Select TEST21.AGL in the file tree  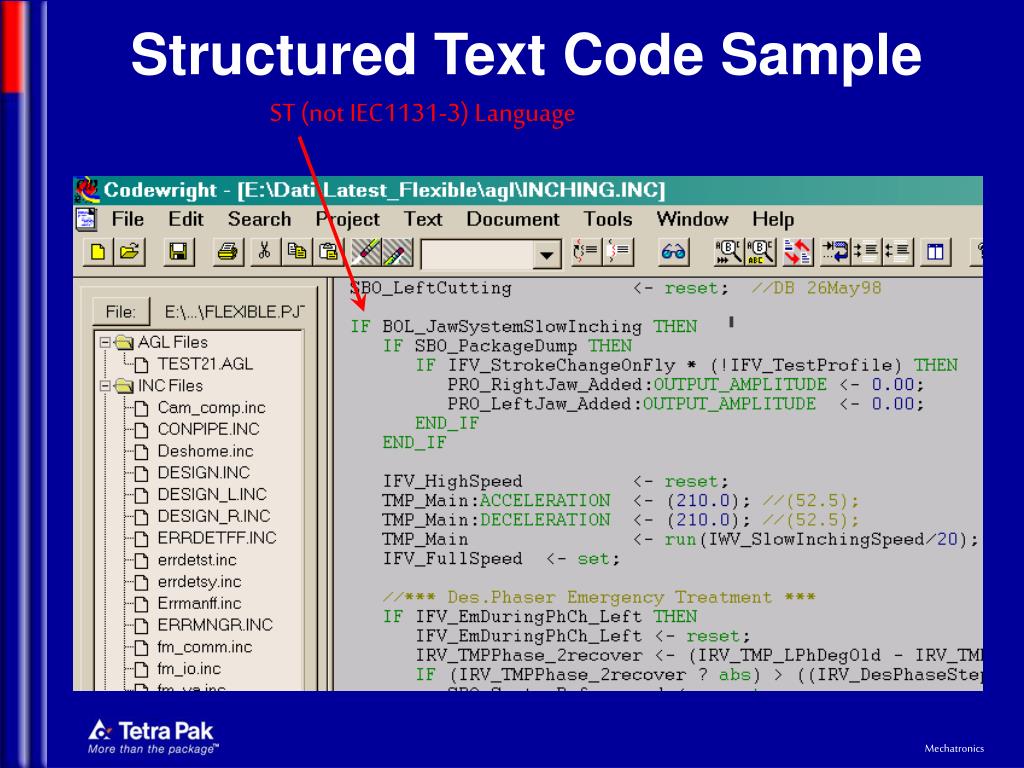pyautogui.click(x=191, y=364)
